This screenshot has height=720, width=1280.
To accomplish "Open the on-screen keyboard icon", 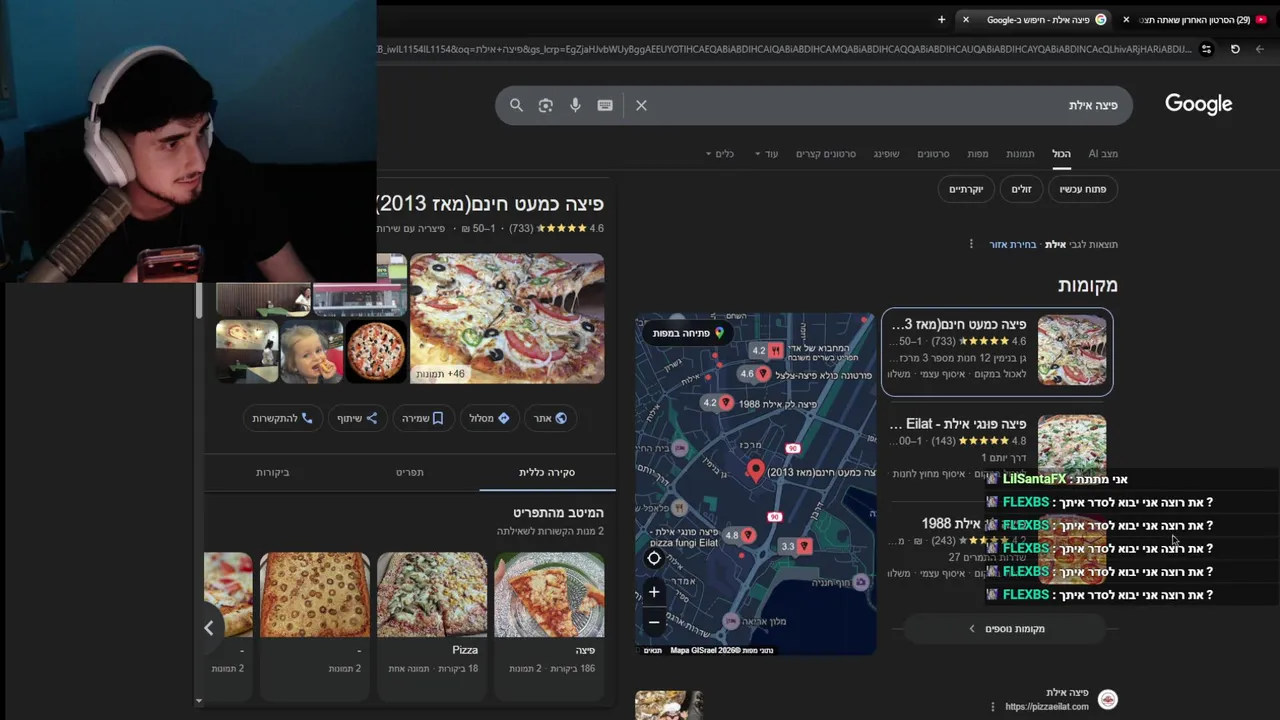I will (x=605, y=105).
